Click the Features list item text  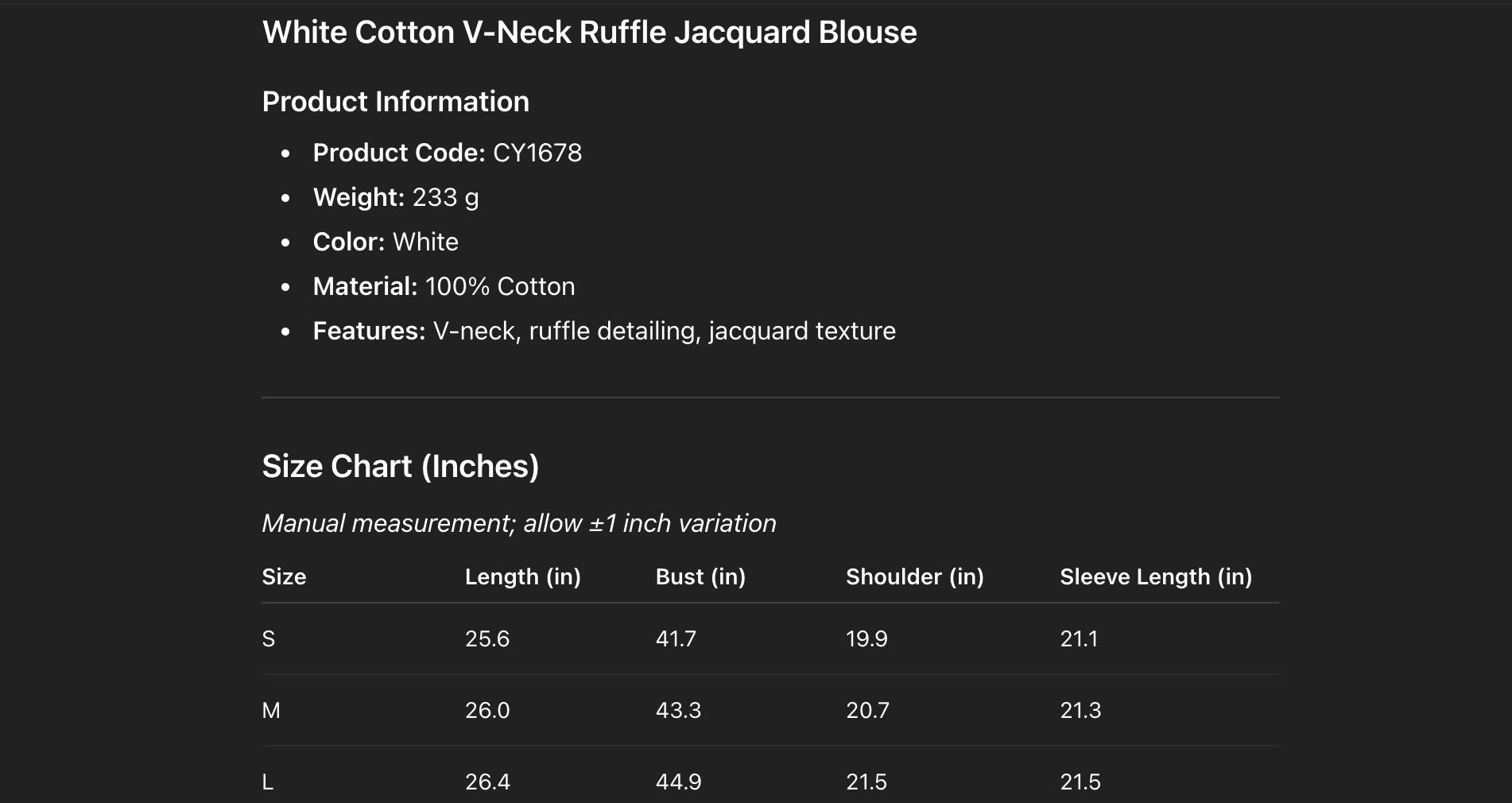(604, 331)
